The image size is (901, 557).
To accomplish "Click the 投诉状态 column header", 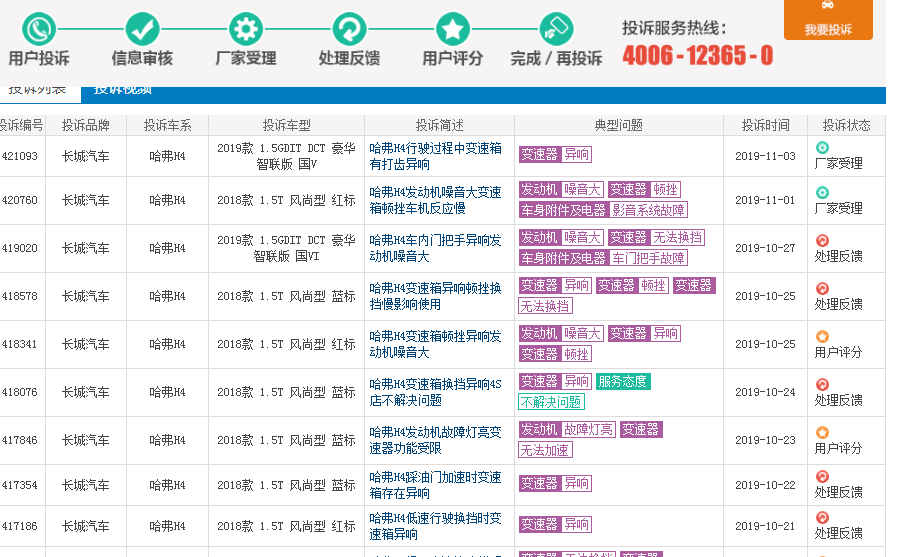I will click(846, 125).
